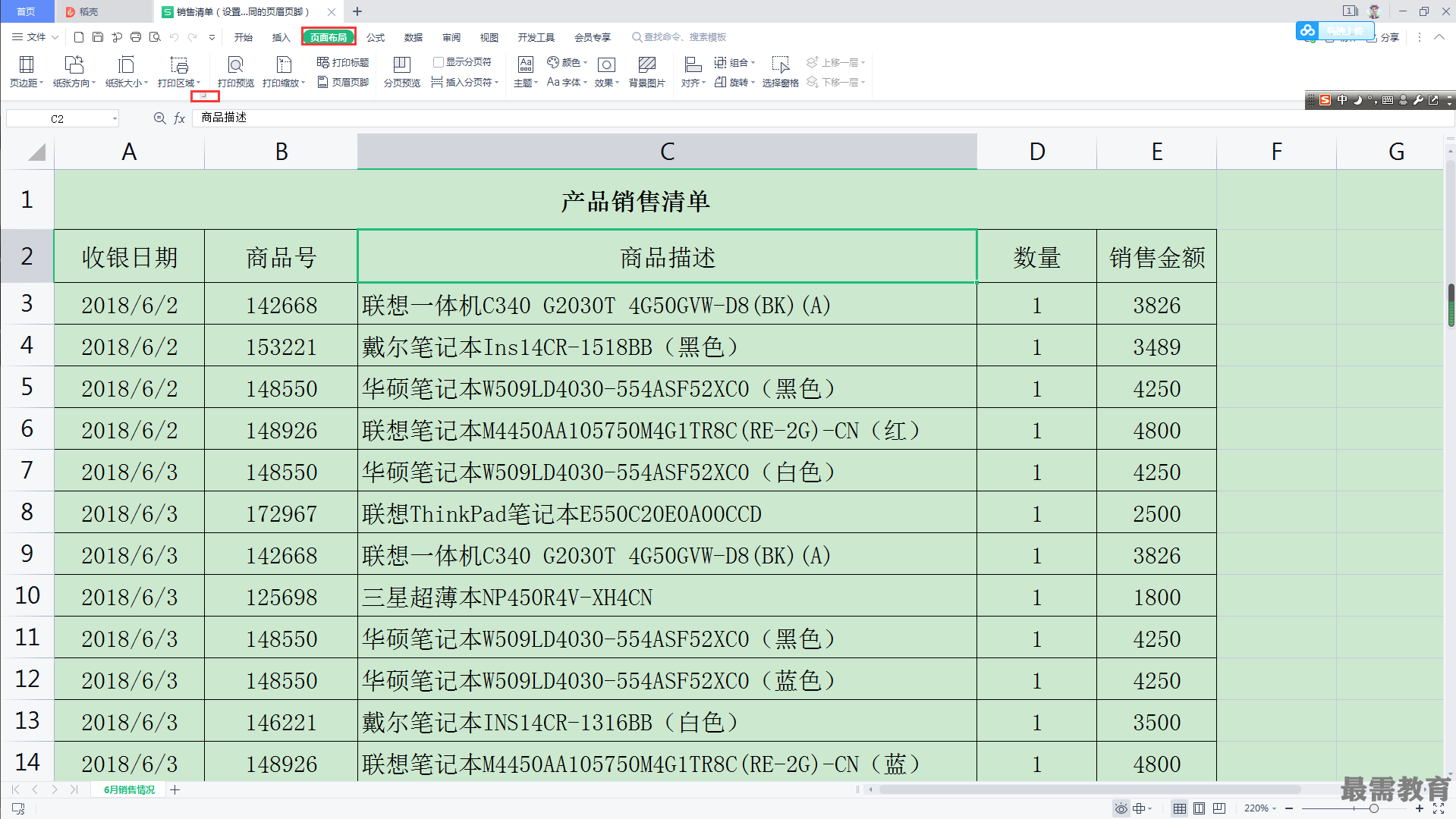Switch to normal view in status bar
Viewport: 1456px width, 819px height.
1180,808
